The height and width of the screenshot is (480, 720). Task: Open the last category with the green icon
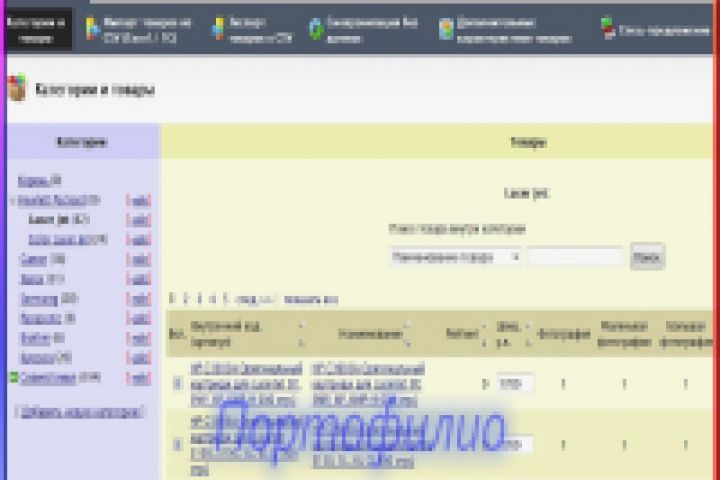click(x=48, y=378)
